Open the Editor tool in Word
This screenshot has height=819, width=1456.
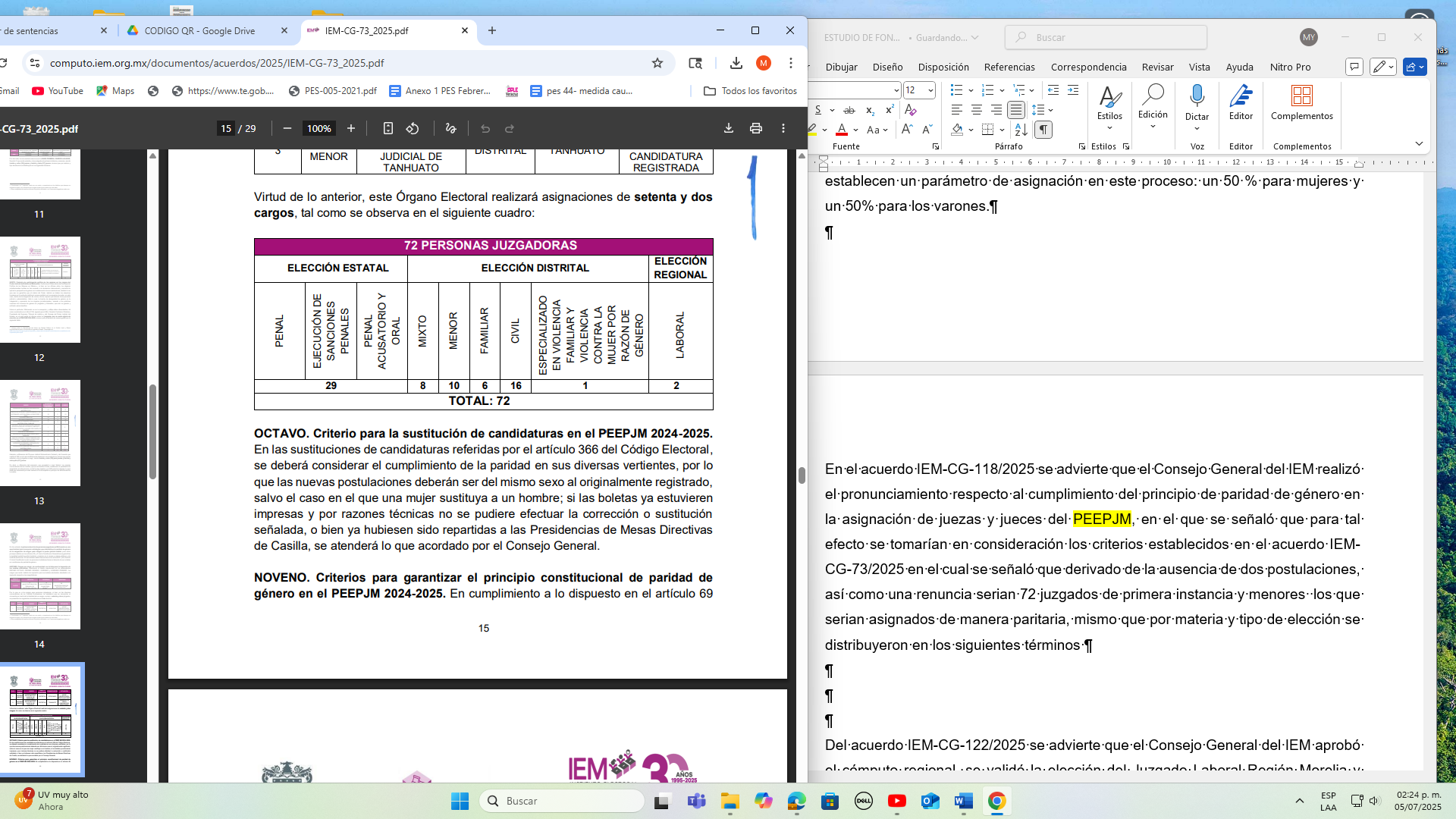[x=1241, y=102]
